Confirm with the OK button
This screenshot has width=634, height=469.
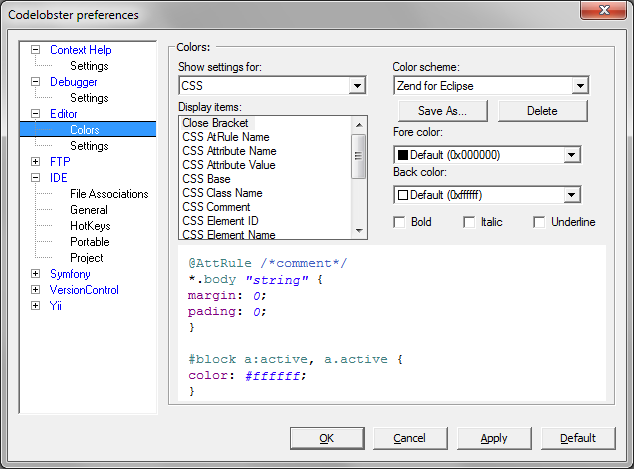(327, 438)
